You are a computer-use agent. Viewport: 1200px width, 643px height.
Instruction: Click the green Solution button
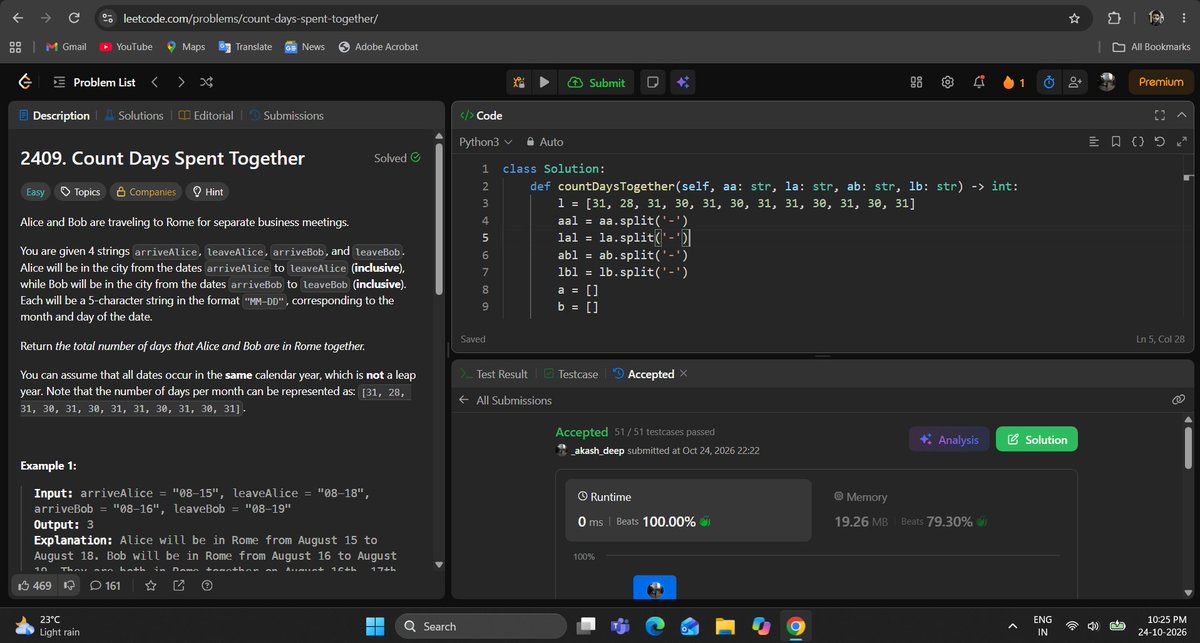tap(1038, 439)
